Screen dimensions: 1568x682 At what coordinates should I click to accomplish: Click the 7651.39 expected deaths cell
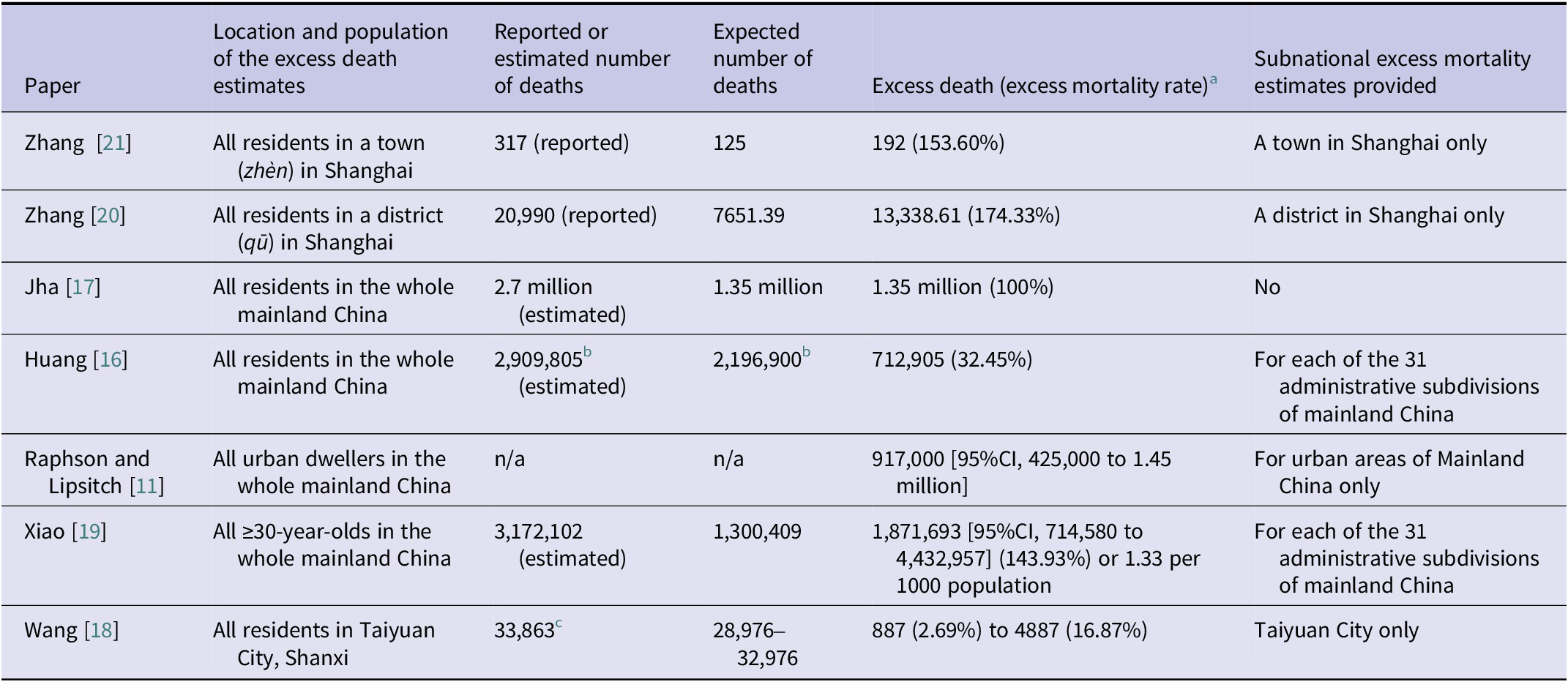click(x=748, y=215)
